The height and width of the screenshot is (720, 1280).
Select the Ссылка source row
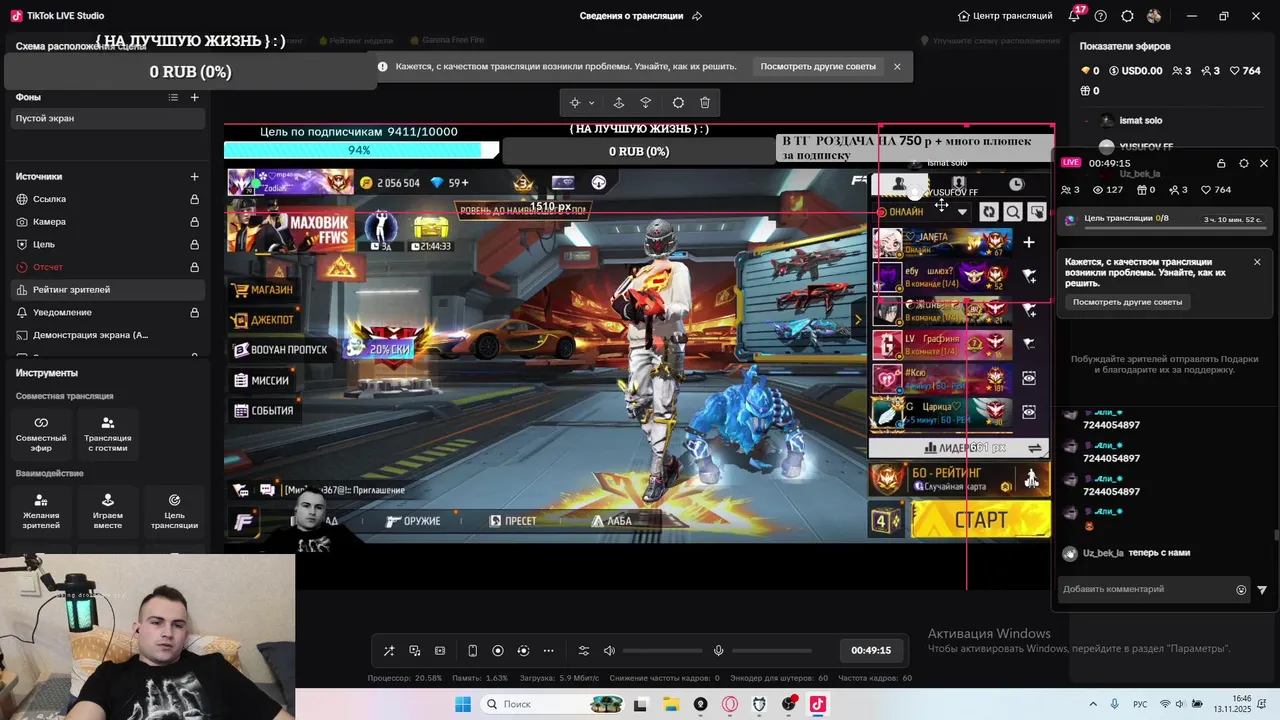tap(108, 199)
